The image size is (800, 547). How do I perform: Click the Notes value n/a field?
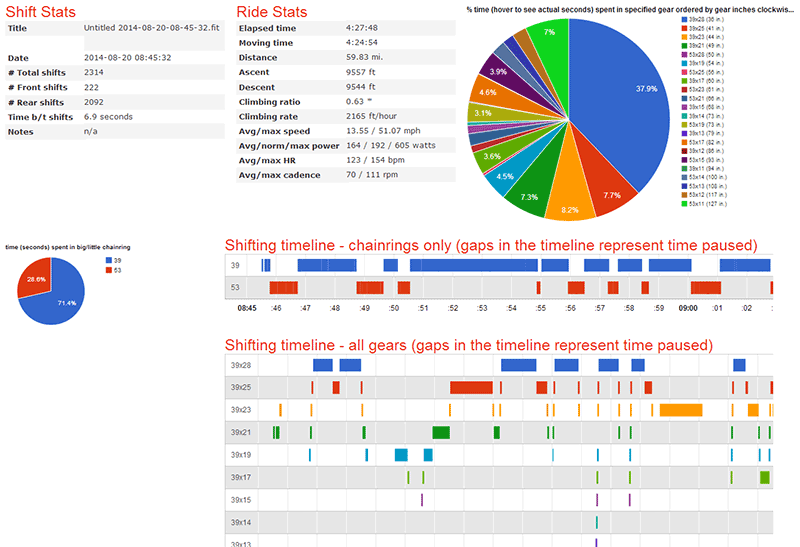click(91, 132)
